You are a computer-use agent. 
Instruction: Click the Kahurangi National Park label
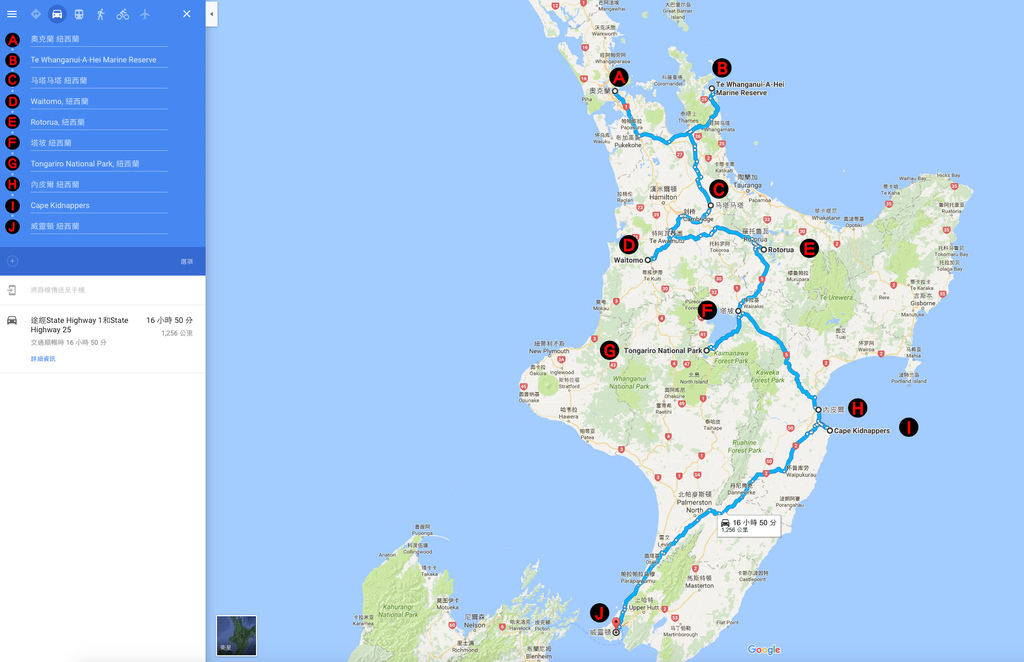point(398,610)
